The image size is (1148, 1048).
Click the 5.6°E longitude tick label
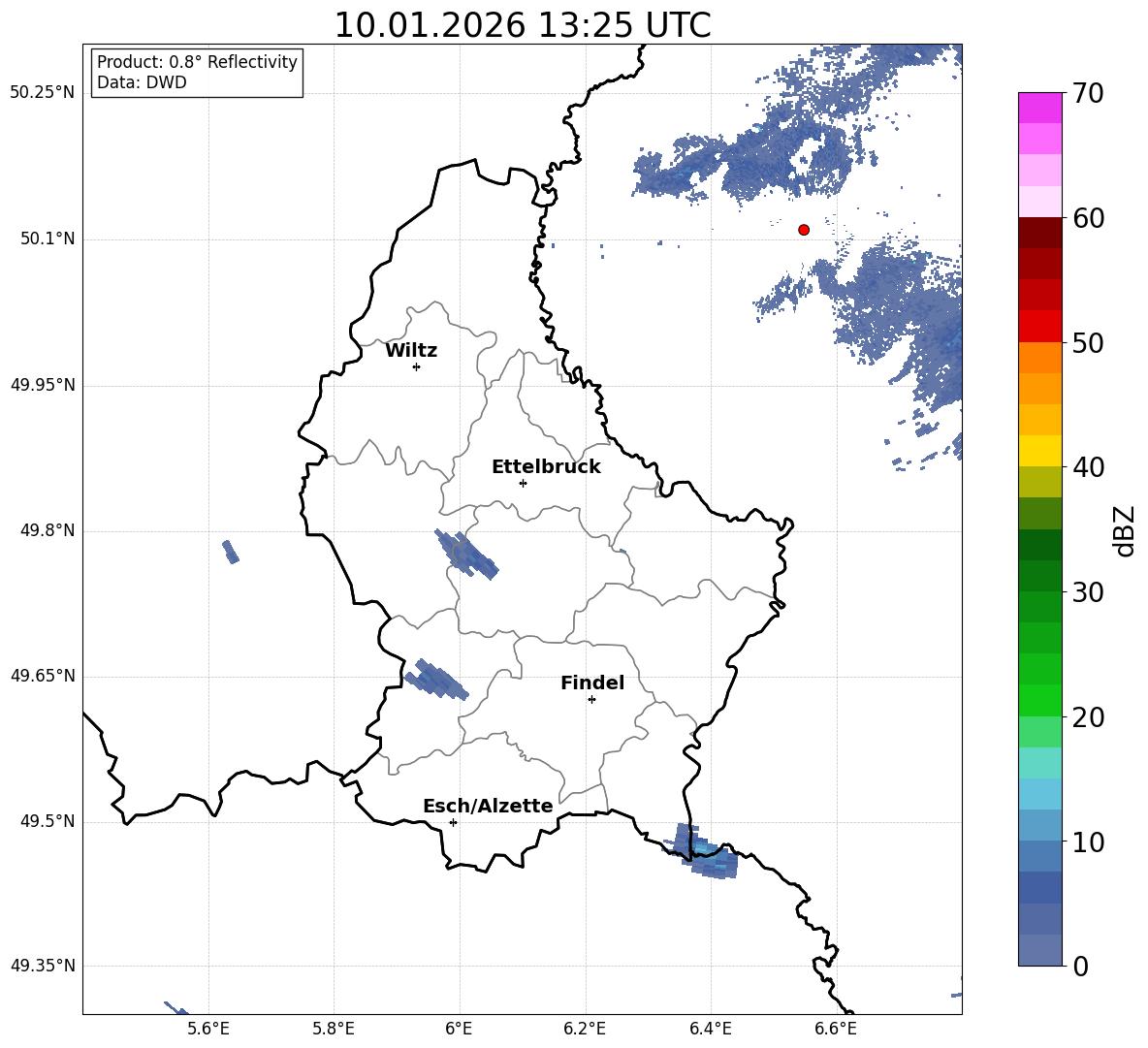208,1029
